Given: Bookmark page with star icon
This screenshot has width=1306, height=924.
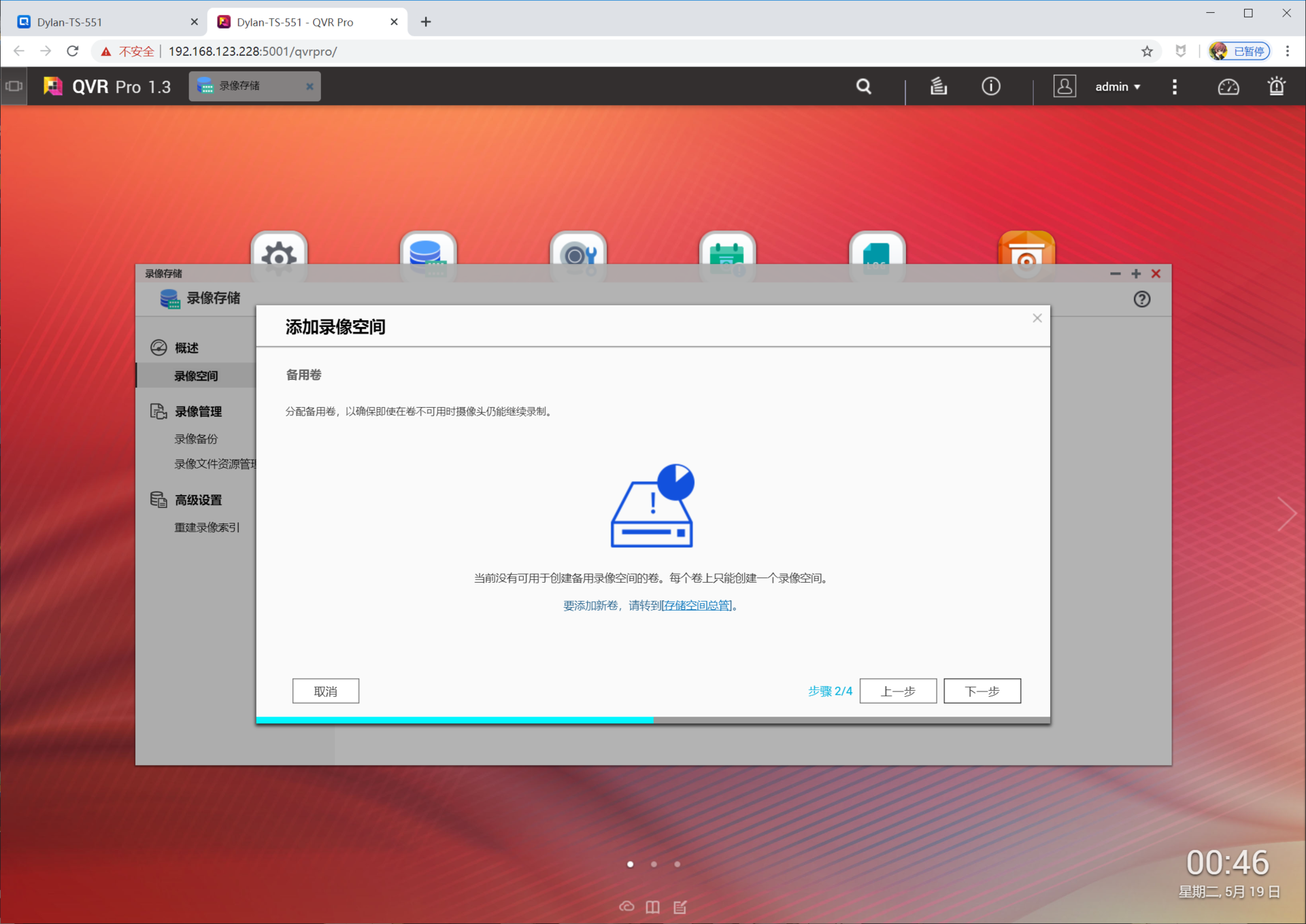Looking at the screenshot, I should click(x=1147, y=51).
